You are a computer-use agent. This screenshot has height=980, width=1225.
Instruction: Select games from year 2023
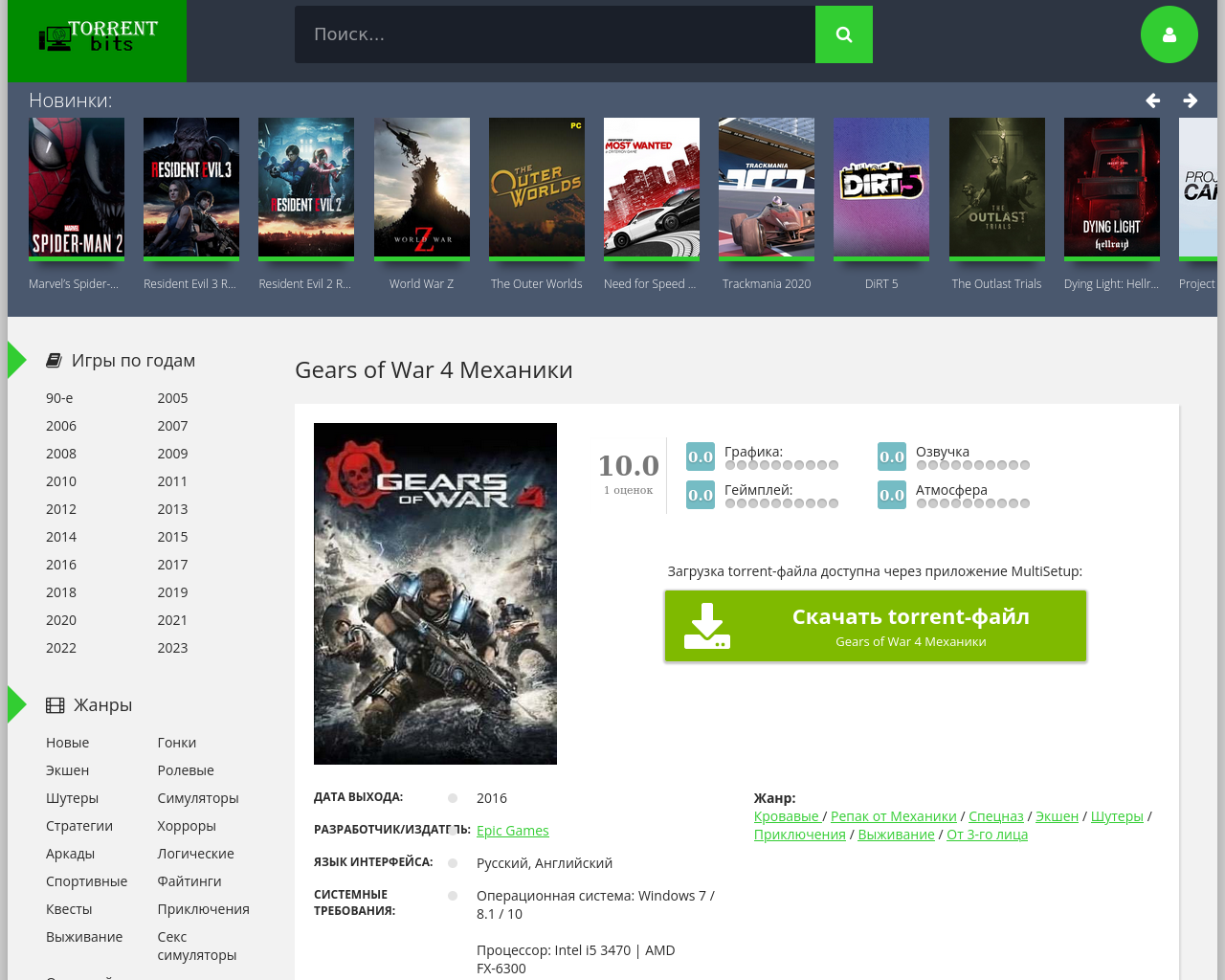(x=172, y=648)
